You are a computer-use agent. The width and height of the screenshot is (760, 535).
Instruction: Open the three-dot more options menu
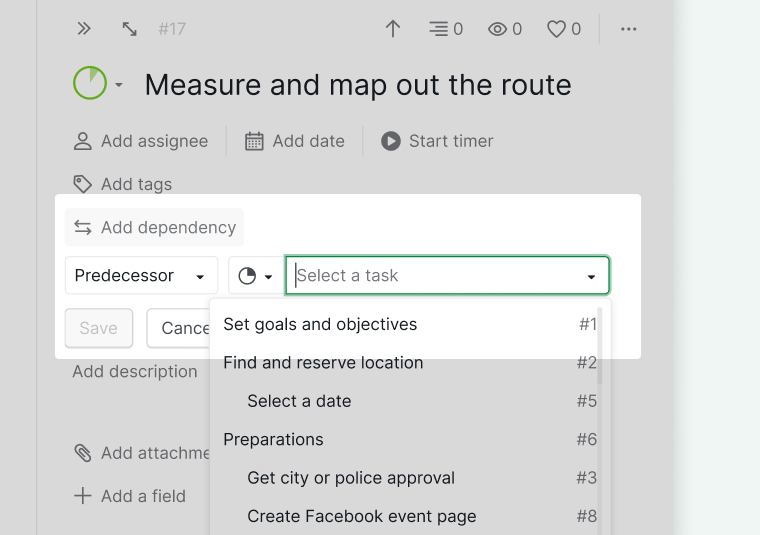629,29
